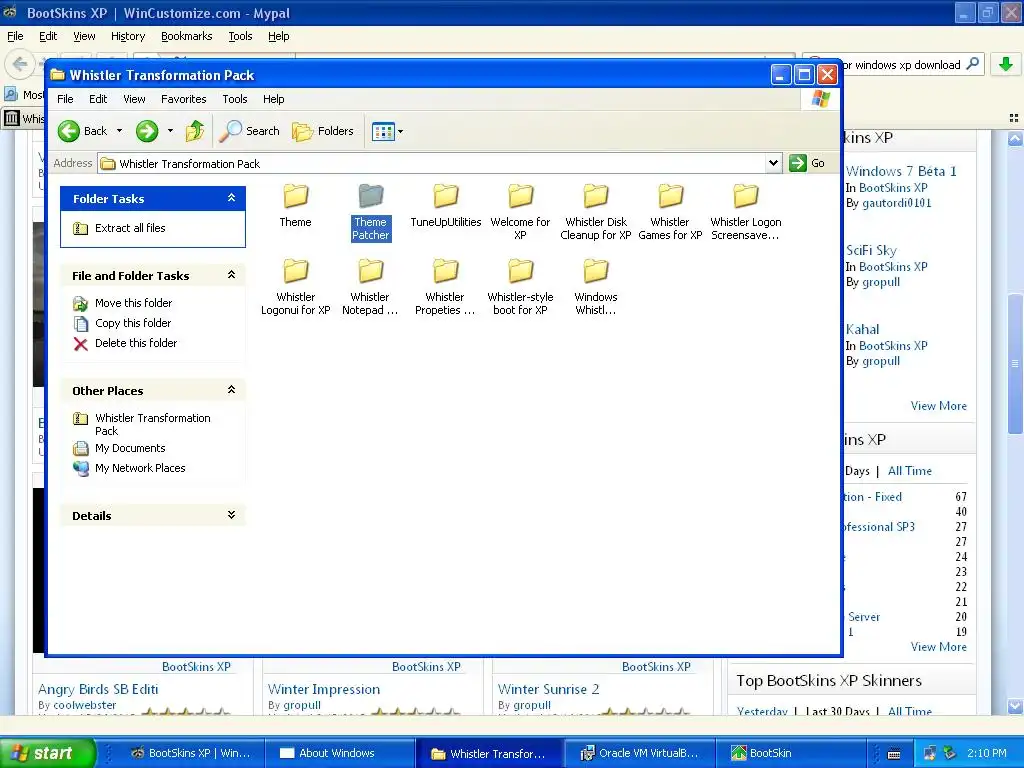Viewport: 1024px width, 768px height.
Task: Open the Search pane in Explorer
Action: pos(249,131)
